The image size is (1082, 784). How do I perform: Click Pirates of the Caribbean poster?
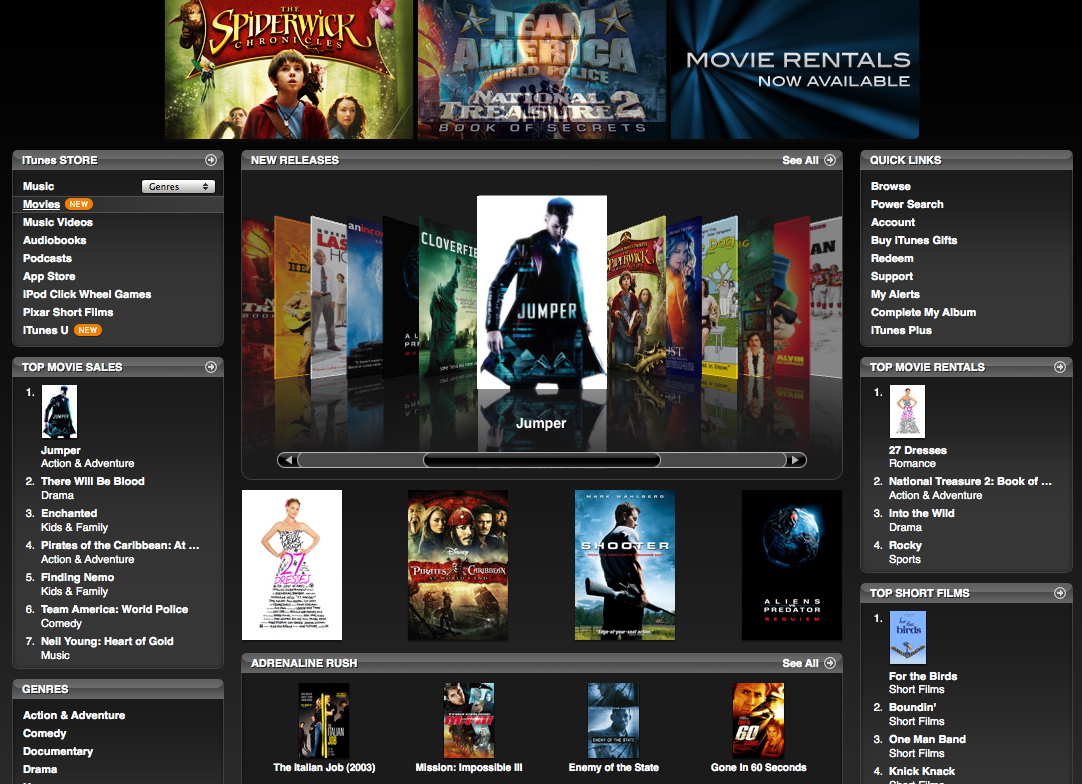[458, 565]
